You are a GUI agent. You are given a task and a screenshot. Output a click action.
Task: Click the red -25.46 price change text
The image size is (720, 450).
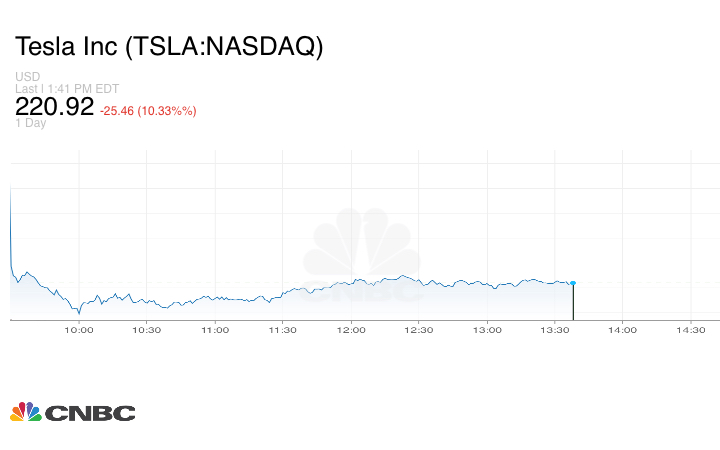click(148, 110)
